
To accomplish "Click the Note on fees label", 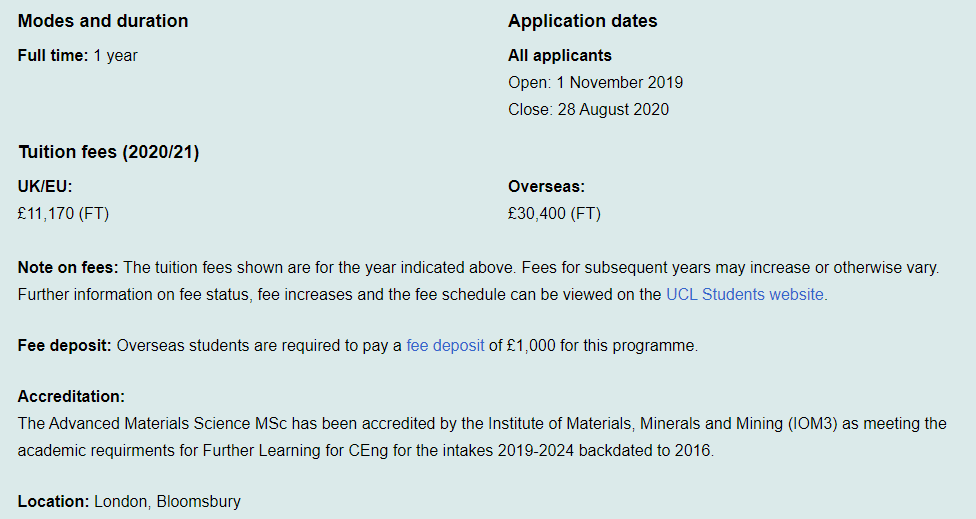I will [x=68, y=268].
